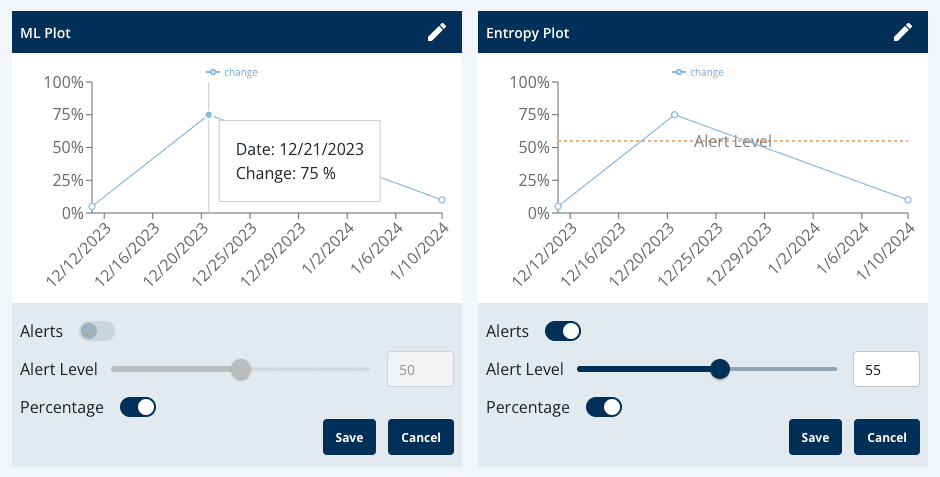This screenshot has height=477, width=940.
Task: Select the first data point in ML Plot
Action: tap(92, 207)
